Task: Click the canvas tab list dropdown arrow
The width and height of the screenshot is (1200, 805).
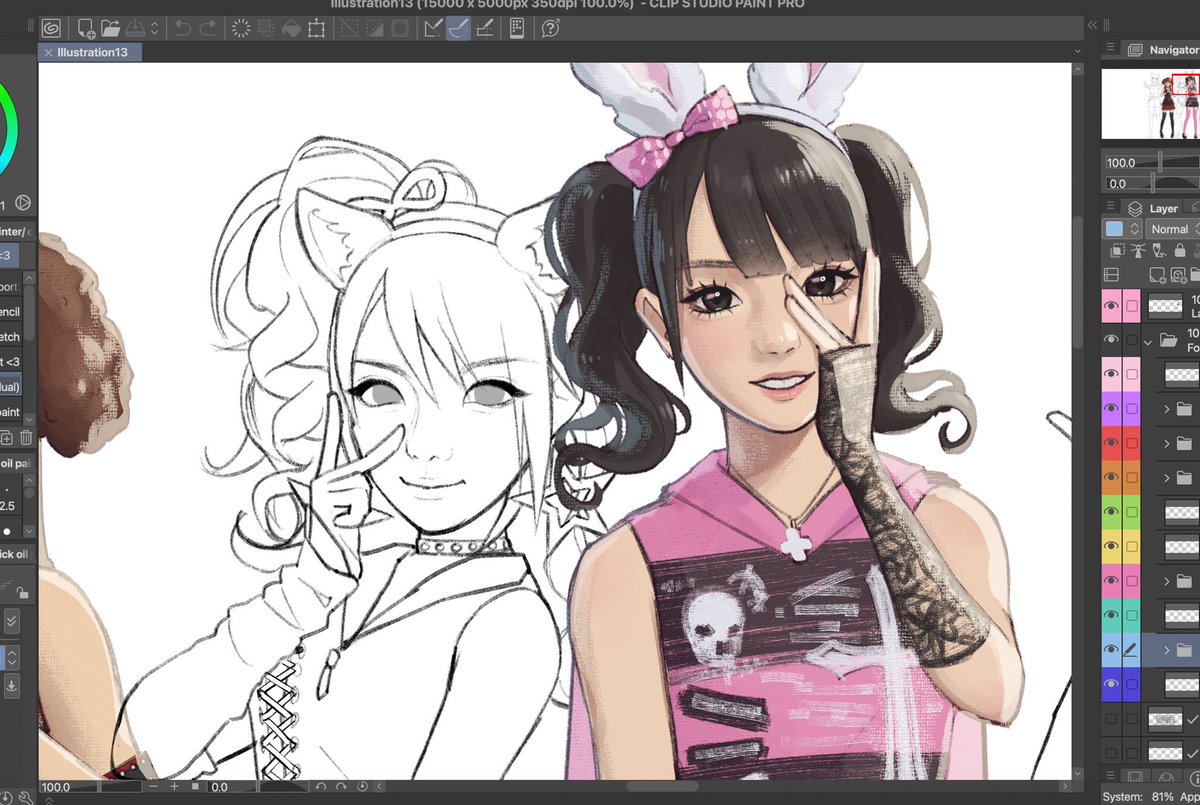Action: [1076, 51]
